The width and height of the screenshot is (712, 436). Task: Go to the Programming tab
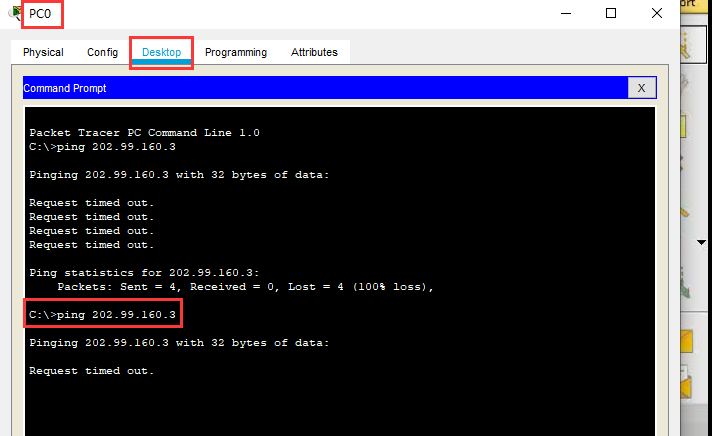pyautogui.click(x=236, y=52)
